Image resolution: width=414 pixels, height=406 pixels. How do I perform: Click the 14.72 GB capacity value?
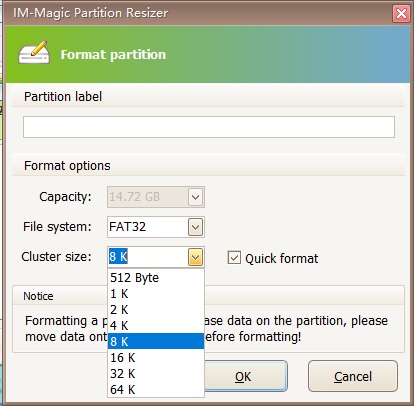tap(135, 197)
